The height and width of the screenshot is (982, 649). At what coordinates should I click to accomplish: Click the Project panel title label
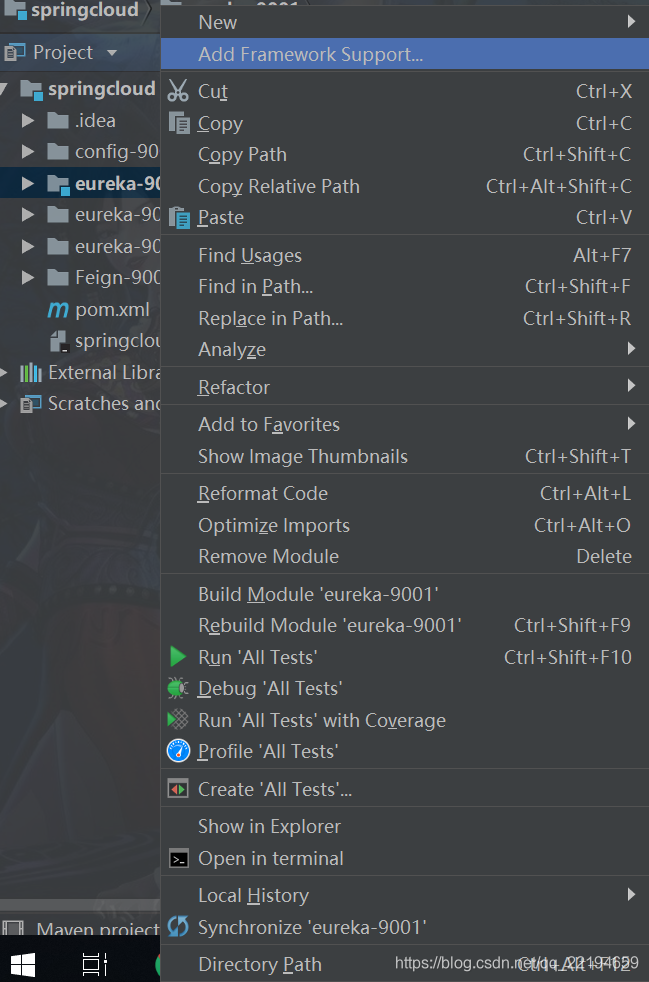(63, 53)
